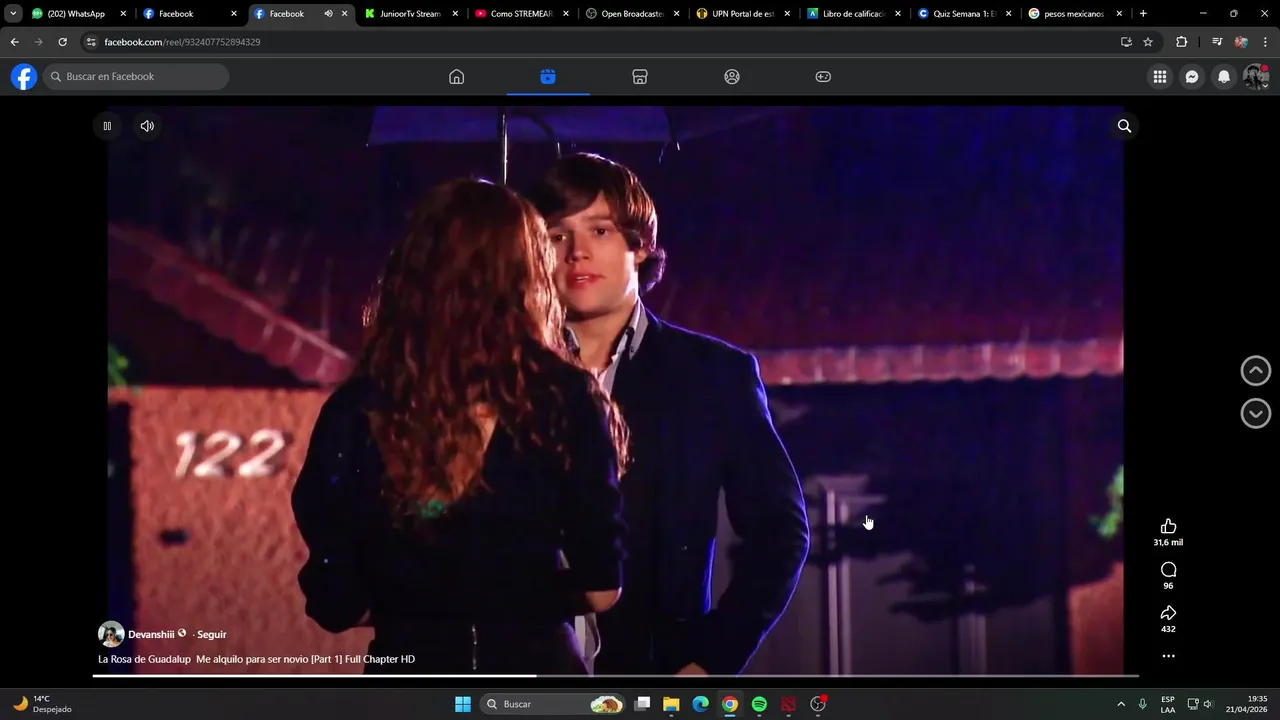Switch to Como STREMEAR tab
The image size is (1280, 720).
(521, 14)
